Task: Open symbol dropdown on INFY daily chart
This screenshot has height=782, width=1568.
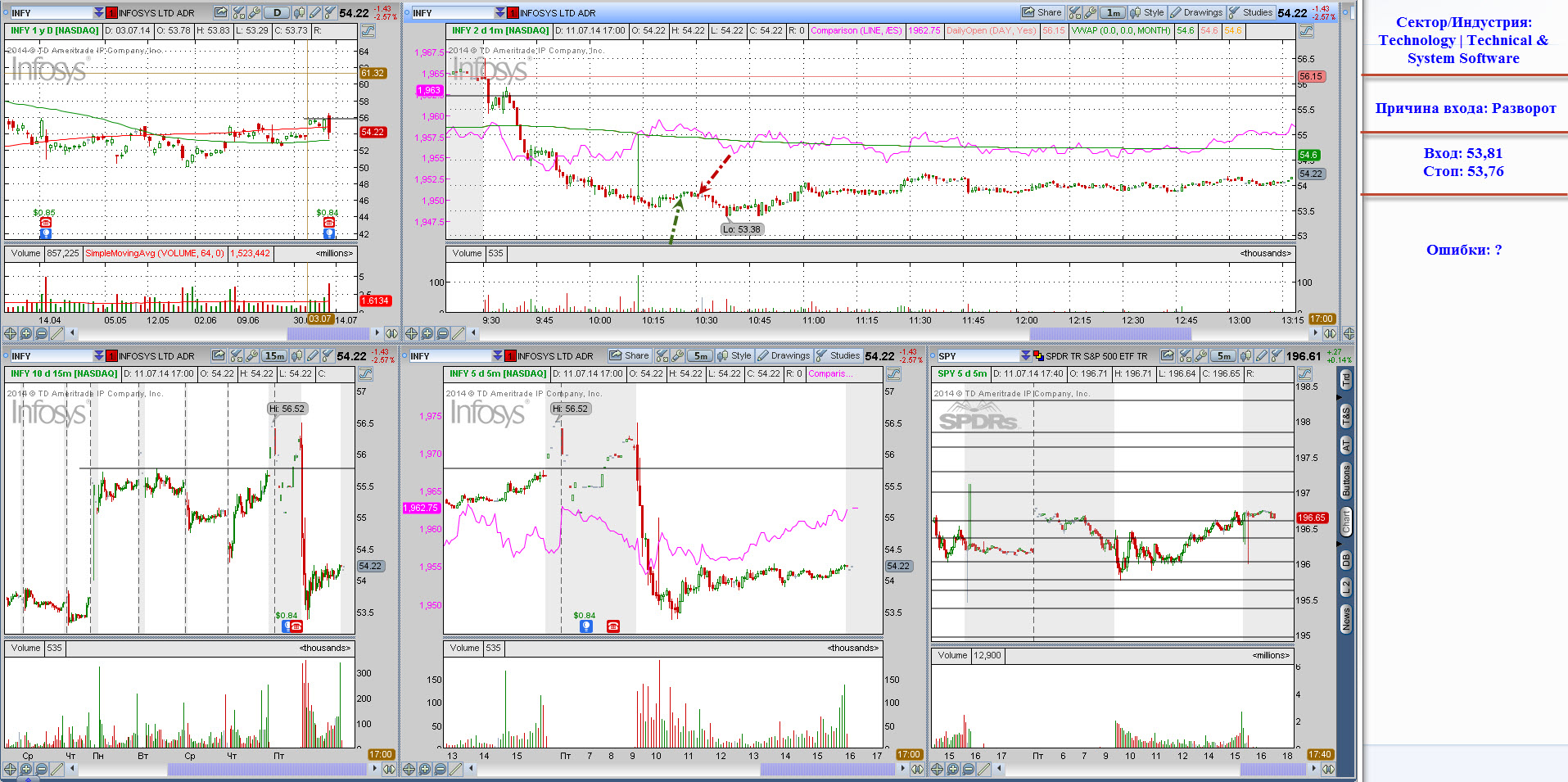Action: pyautogui.click(x=99, y=12)
